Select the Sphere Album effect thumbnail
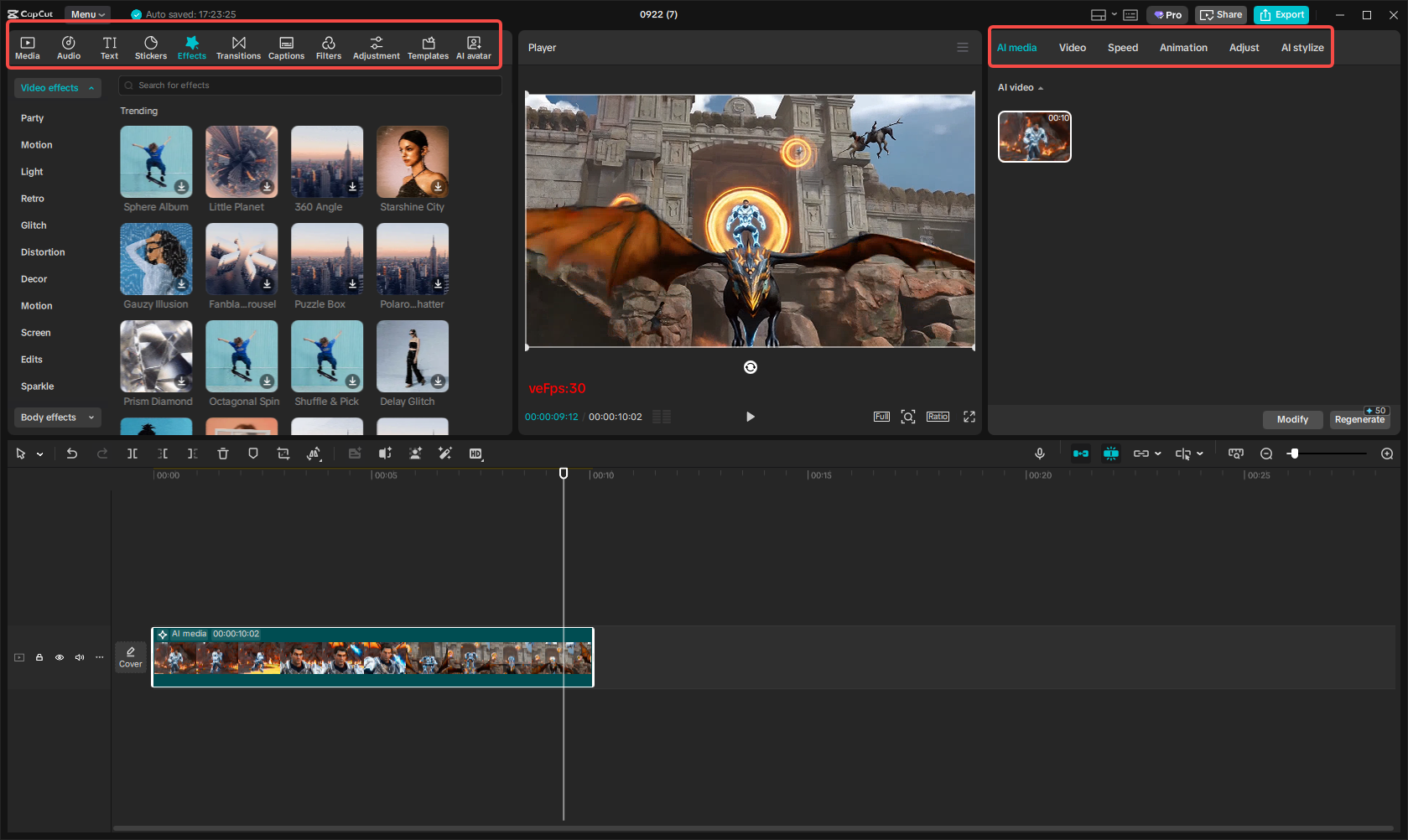 tap(156, 162)
